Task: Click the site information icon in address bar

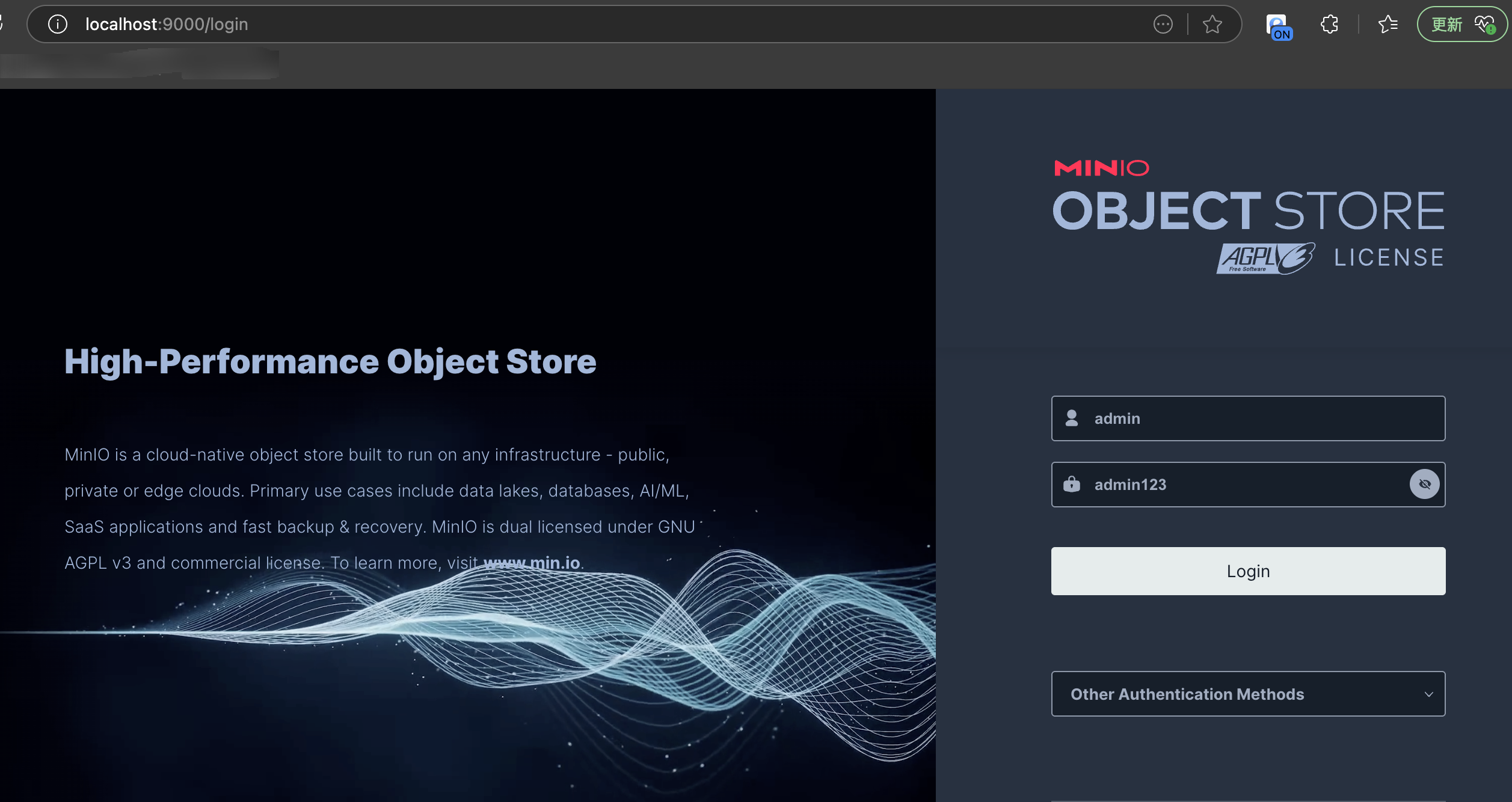Action: click(x=58, y=24)
